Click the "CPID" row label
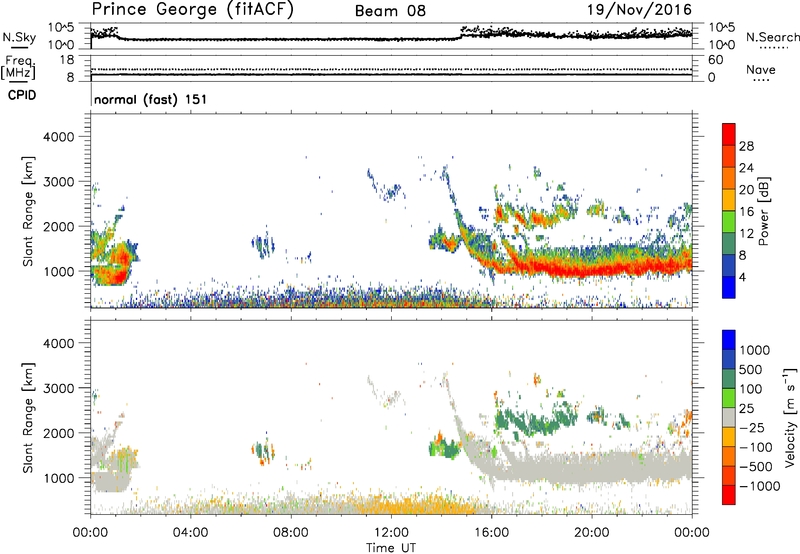 (x=22, y=95)
